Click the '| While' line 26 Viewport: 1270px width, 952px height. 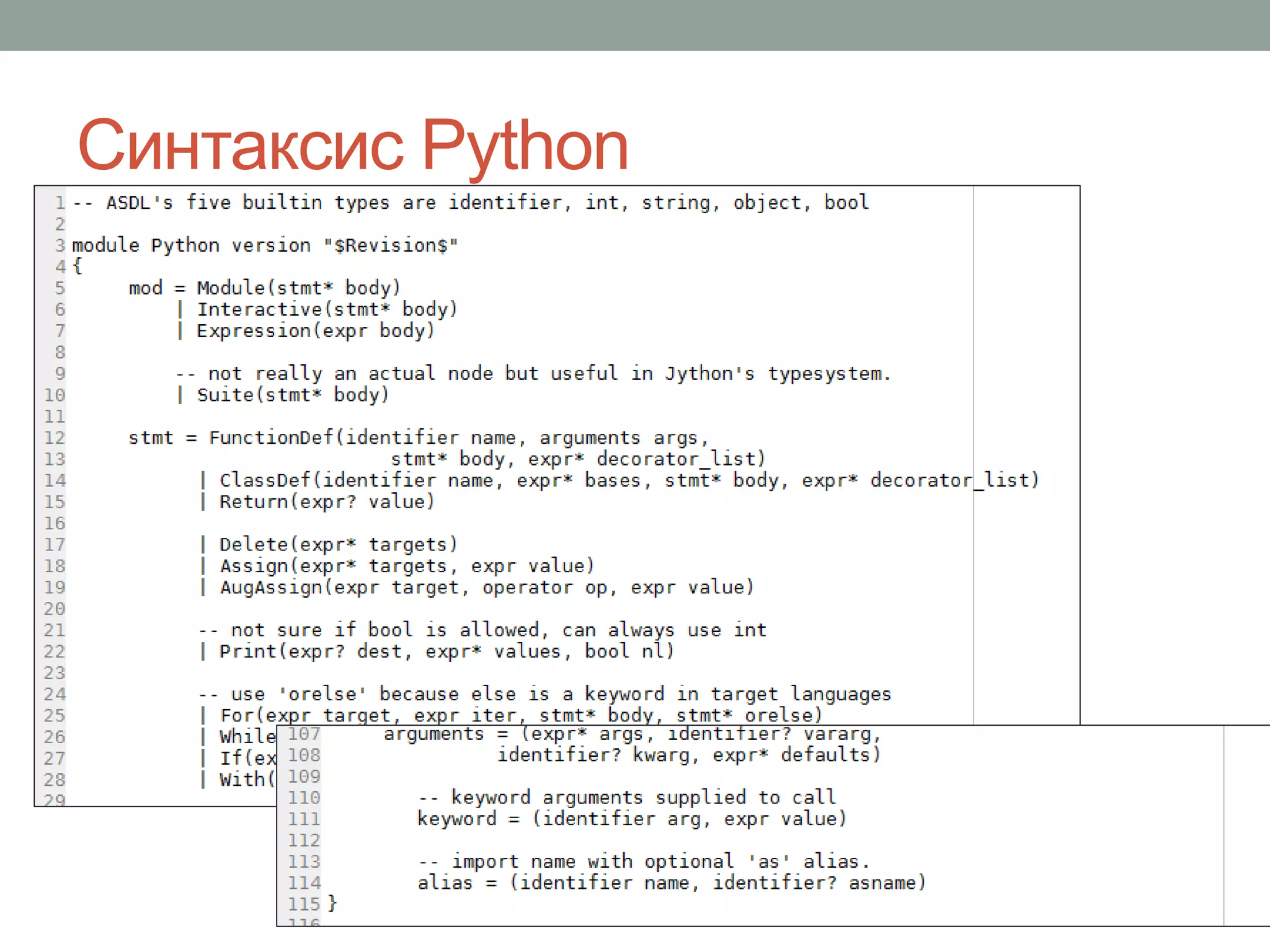tap(238, 737)
